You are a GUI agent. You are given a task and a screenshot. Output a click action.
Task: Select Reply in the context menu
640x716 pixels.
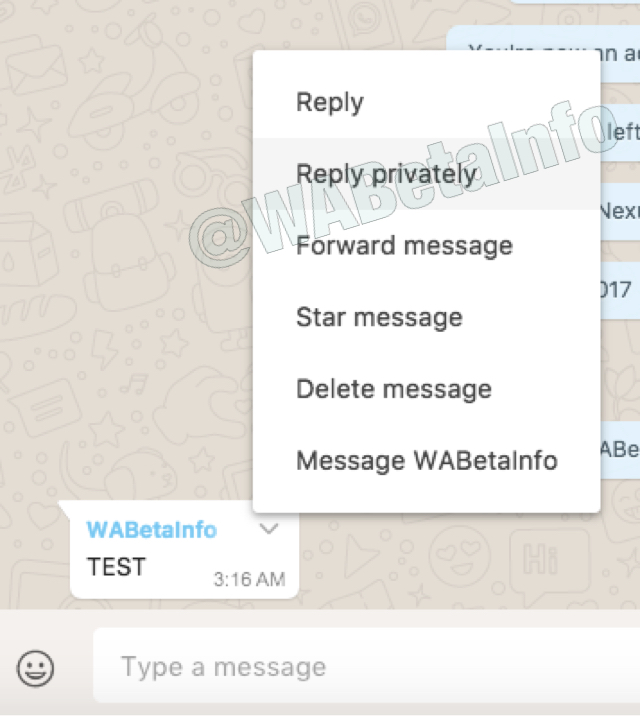(426, 102)
